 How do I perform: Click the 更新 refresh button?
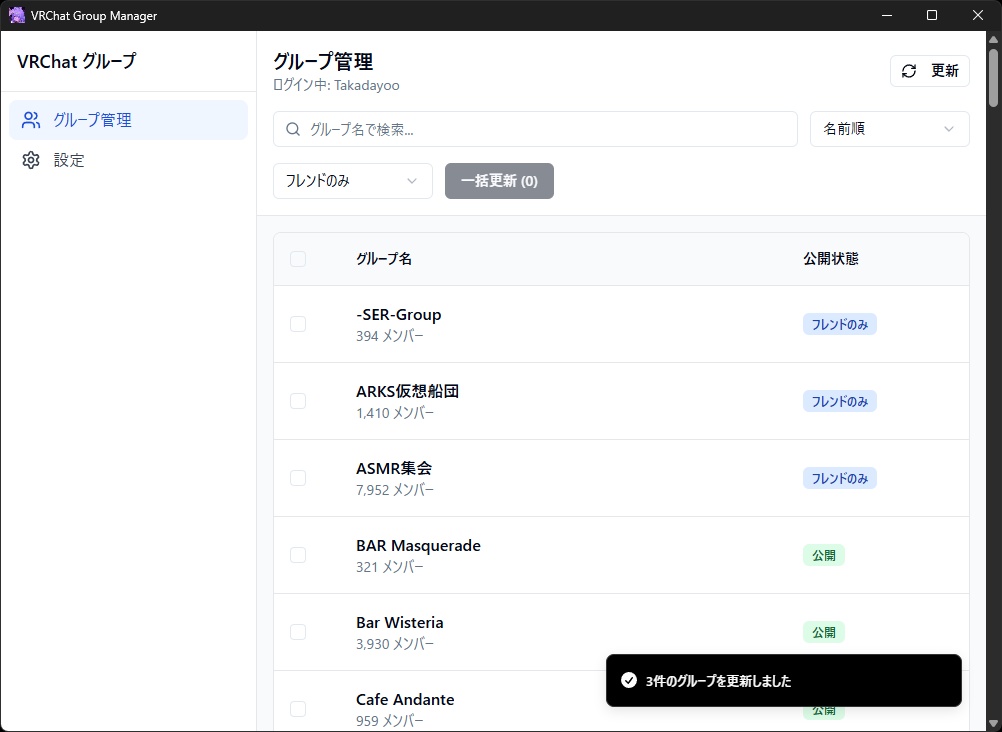[929, 71]
